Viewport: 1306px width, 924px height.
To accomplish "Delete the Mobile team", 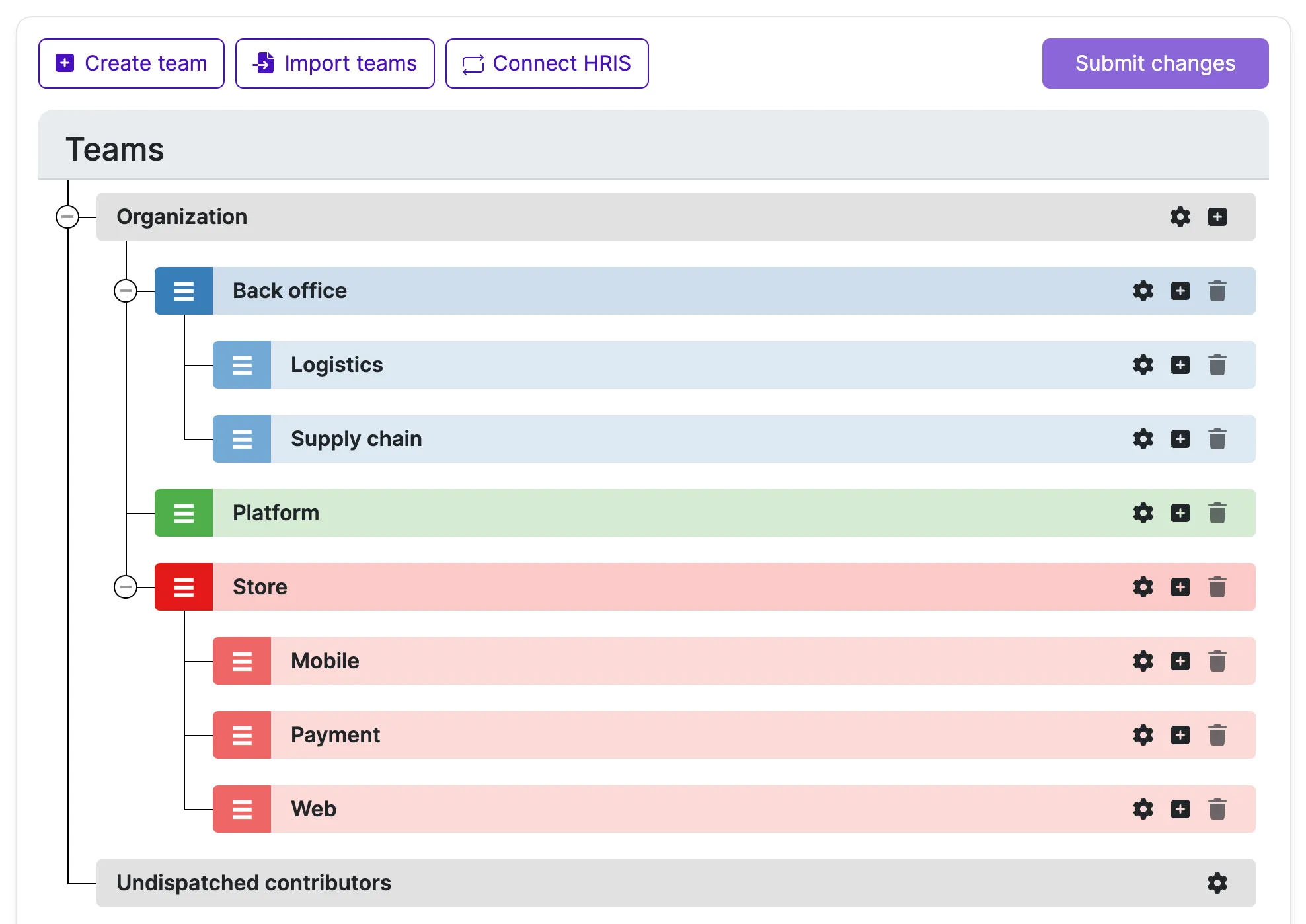I will point(1217,661).
